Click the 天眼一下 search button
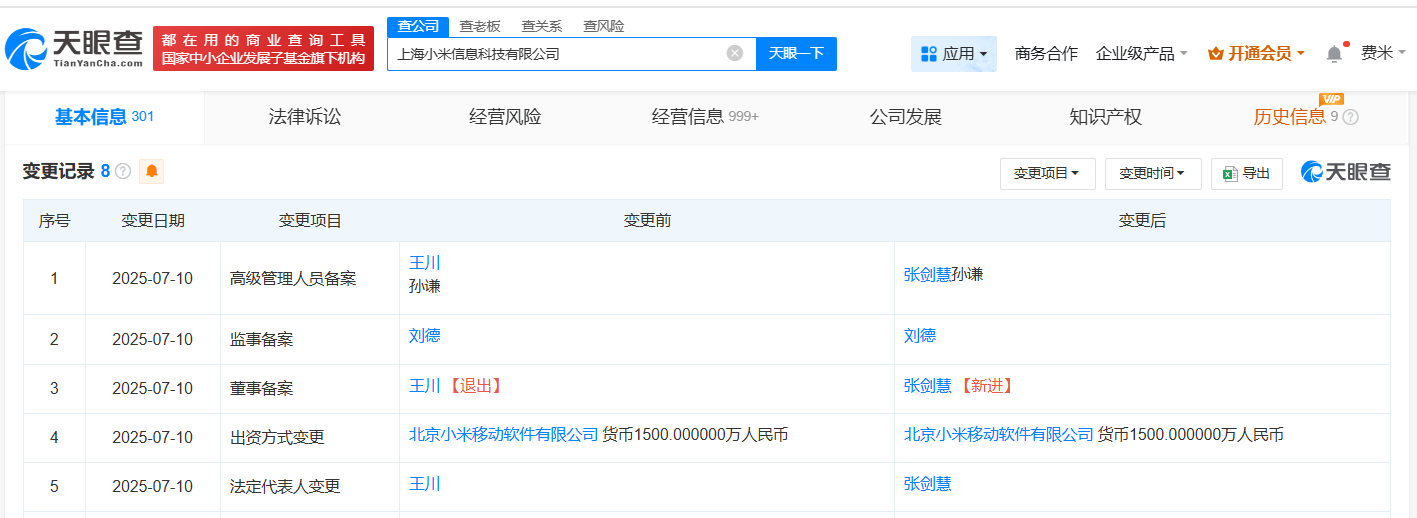Screen dimensions: 1417x518 796,53
